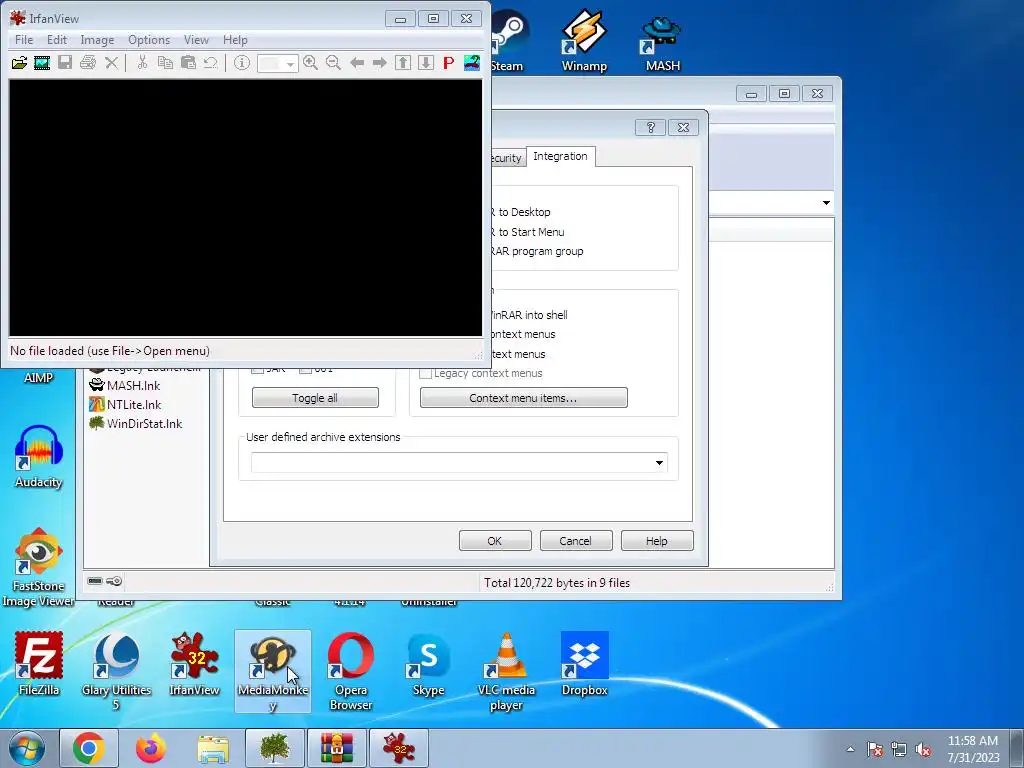Click the Firefox taskbar icon
Viewport: 1024px width, 768px height.
pos(151,748)
